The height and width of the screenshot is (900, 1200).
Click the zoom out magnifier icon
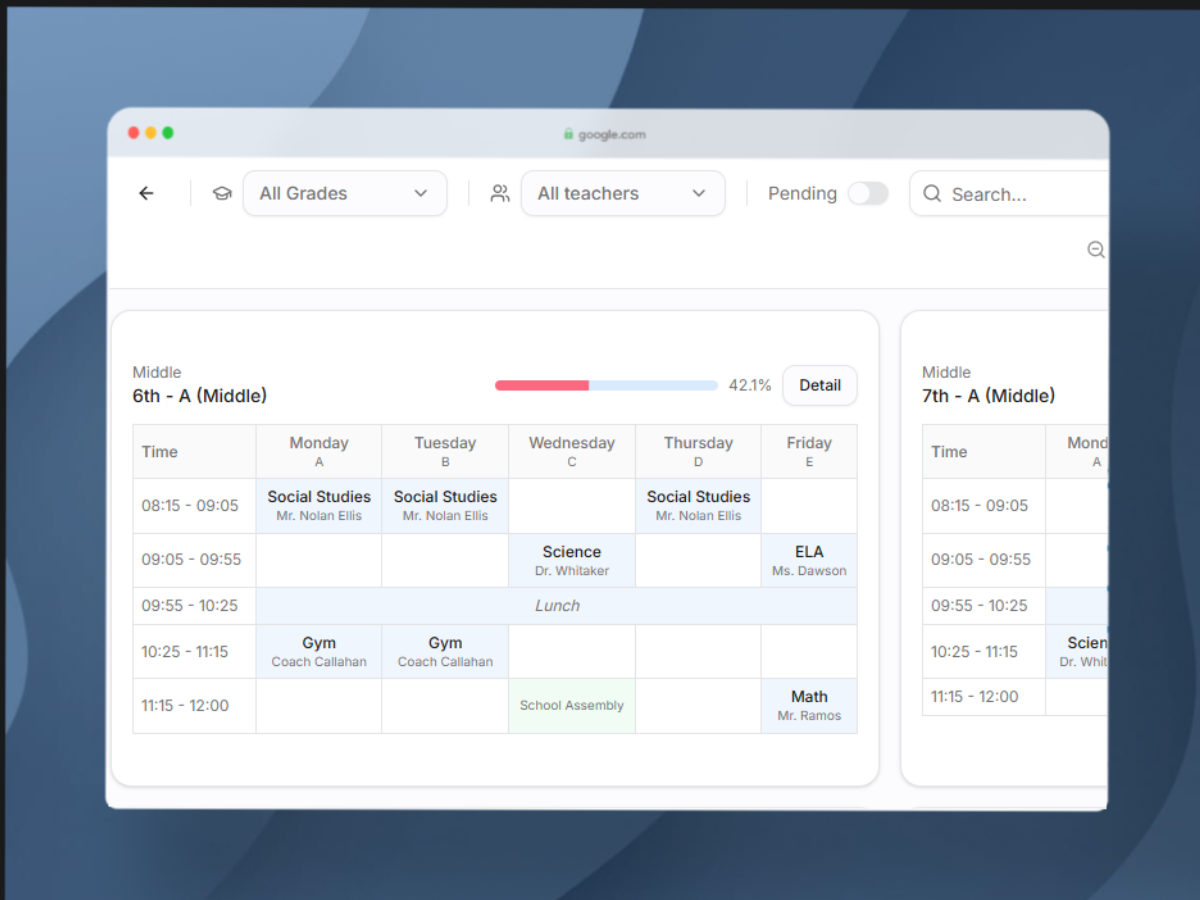click(1096, 250)
